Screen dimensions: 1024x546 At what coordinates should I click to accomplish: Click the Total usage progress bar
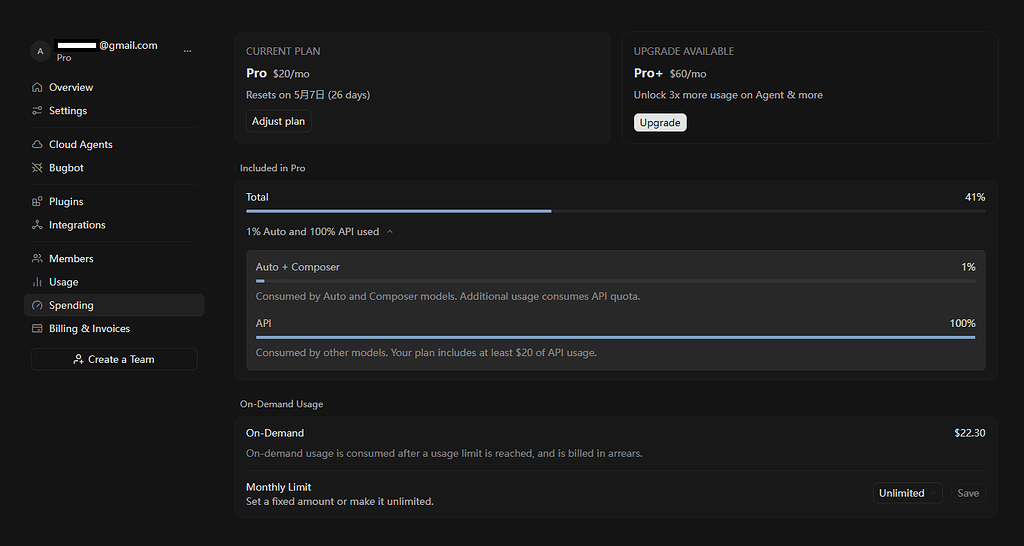[616, 212]
